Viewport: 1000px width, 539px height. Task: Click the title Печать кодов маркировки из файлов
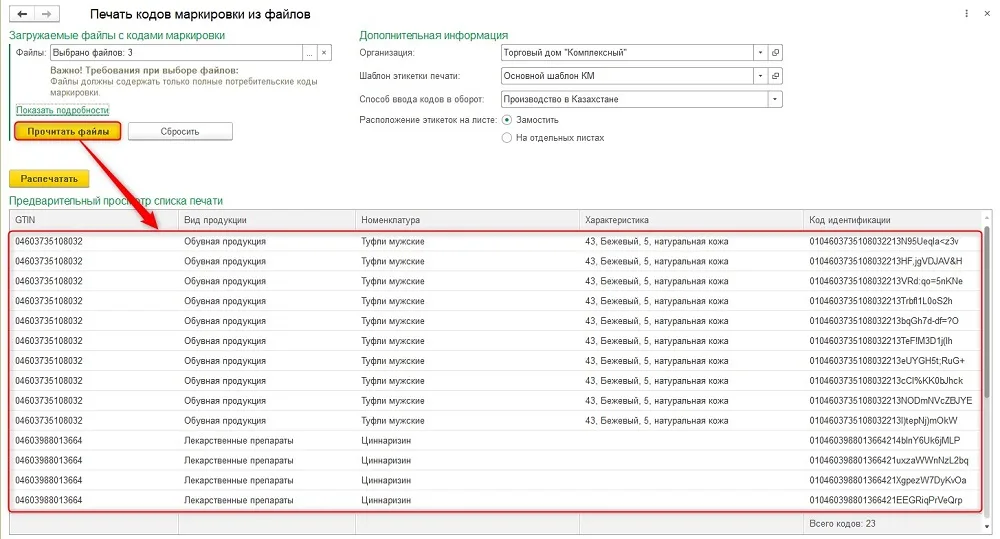[200, 14]
